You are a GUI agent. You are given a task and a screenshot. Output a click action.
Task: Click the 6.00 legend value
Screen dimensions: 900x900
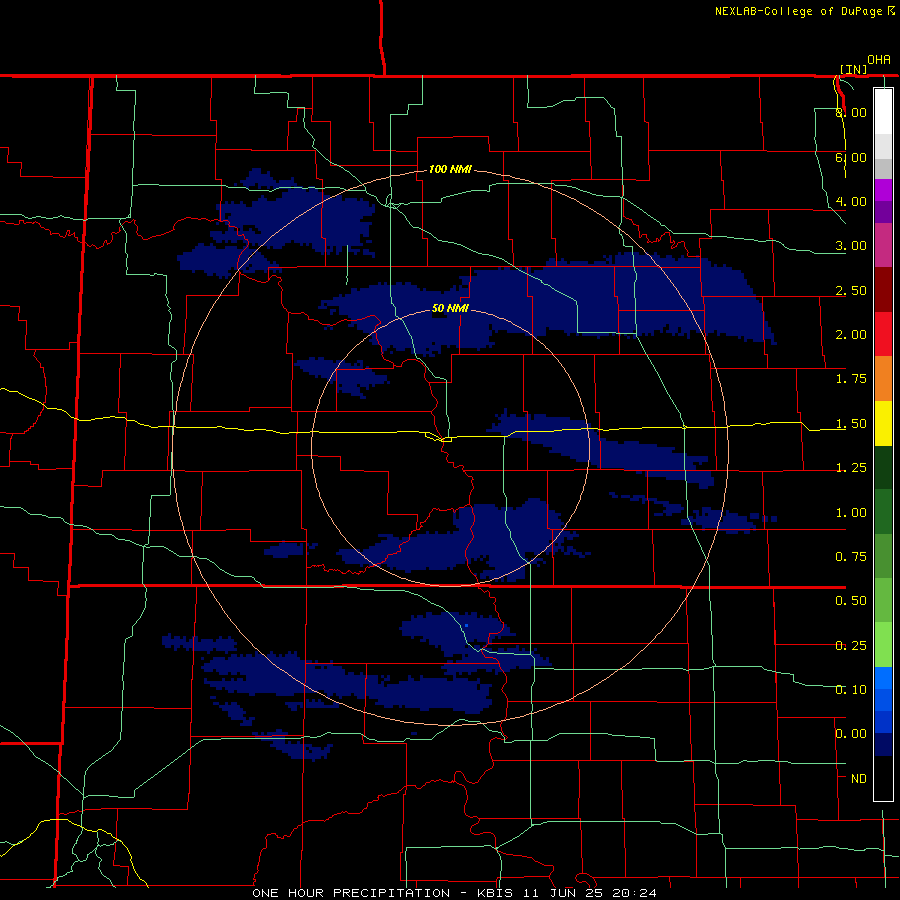click(851, 157)
